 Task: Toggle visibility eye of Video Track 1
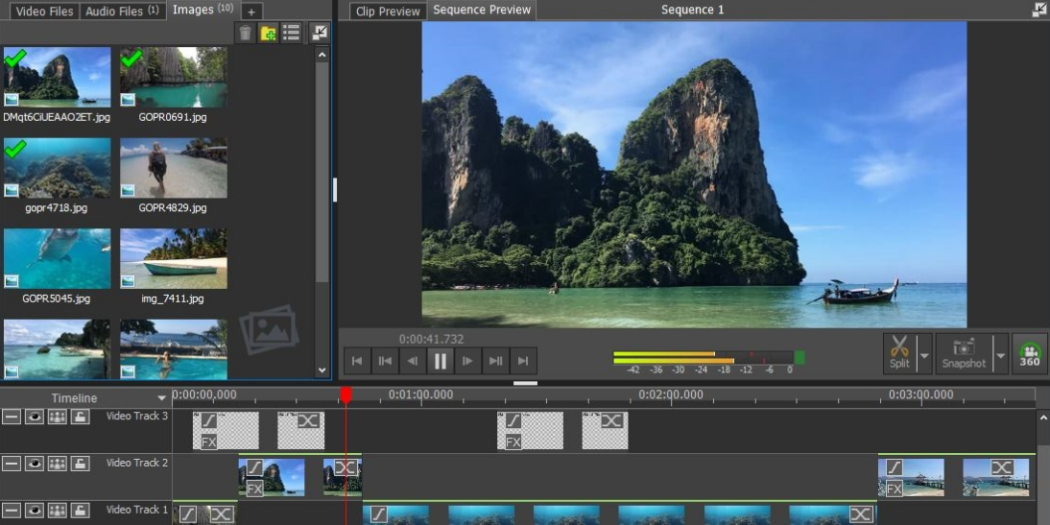pyautogui.click(x=34, y=510)
